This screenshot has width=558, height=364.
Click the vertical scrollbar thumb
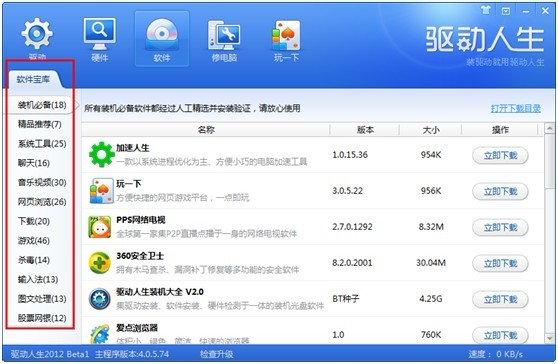coord(550,161)
